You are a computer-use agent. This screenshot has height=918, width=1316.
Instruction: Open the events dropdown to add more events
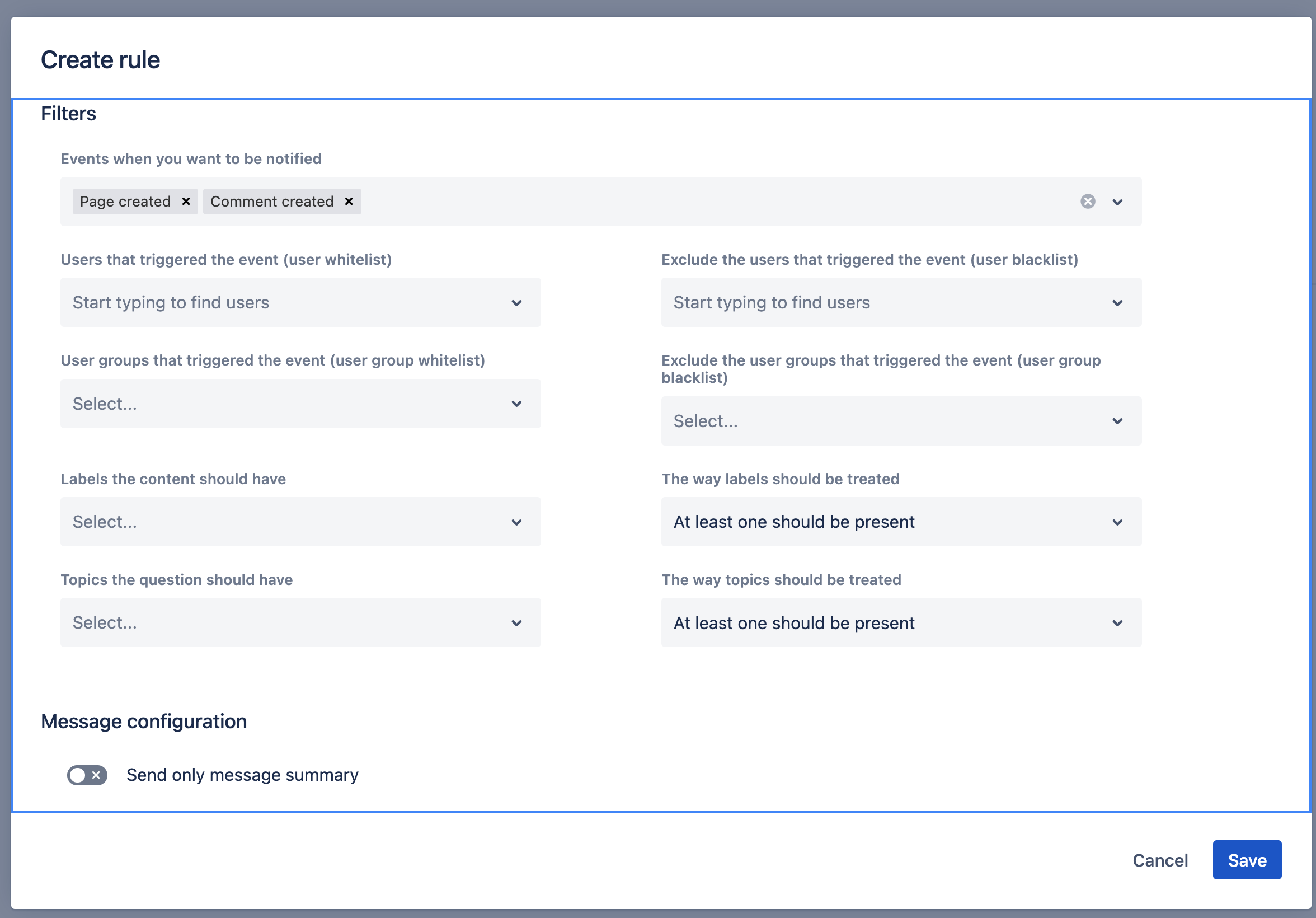pos(1118,202)
